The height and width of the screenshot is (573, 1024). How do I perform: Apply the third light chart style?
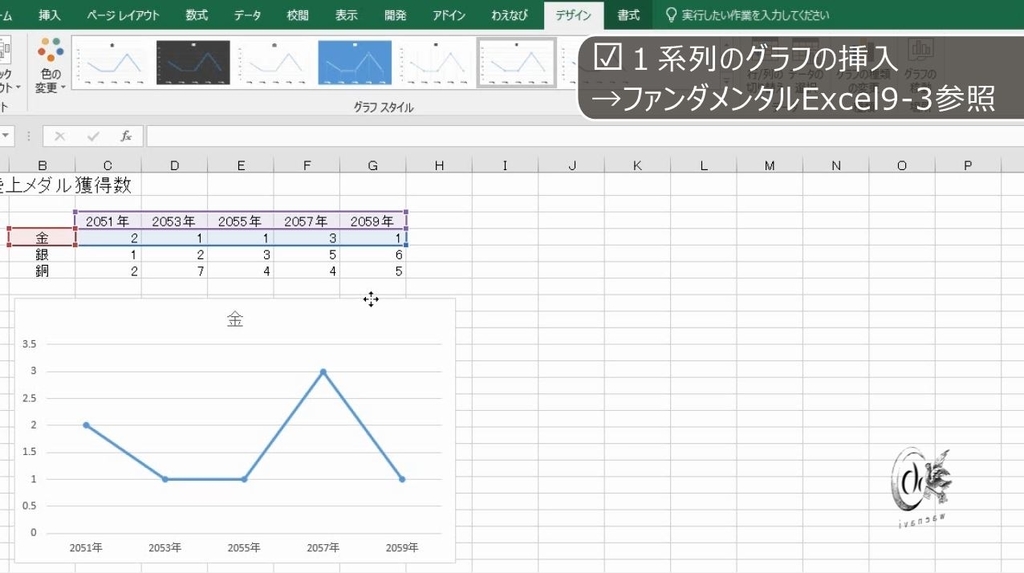274,63
